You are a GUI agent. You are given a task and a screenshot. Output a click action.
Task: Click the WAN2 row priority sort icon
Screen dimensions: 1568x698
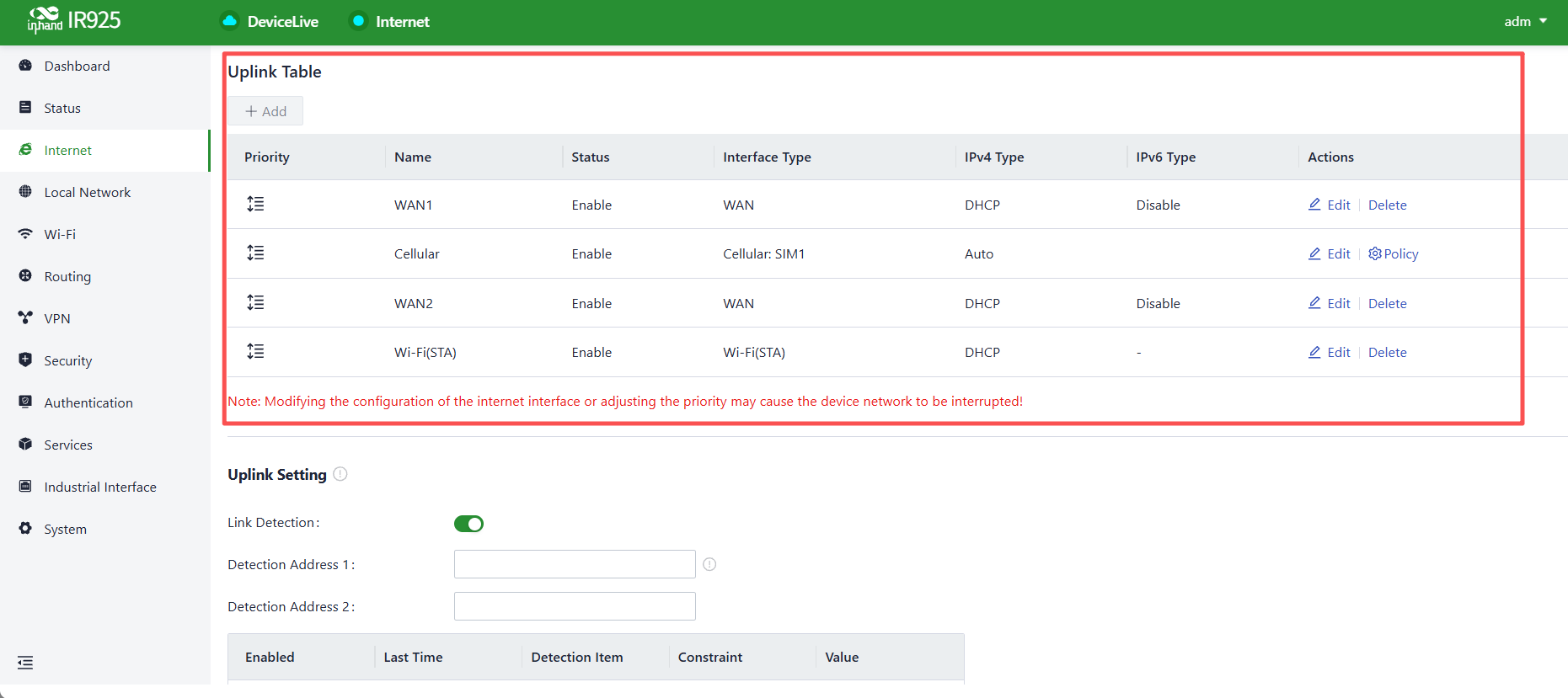[255, 302]
